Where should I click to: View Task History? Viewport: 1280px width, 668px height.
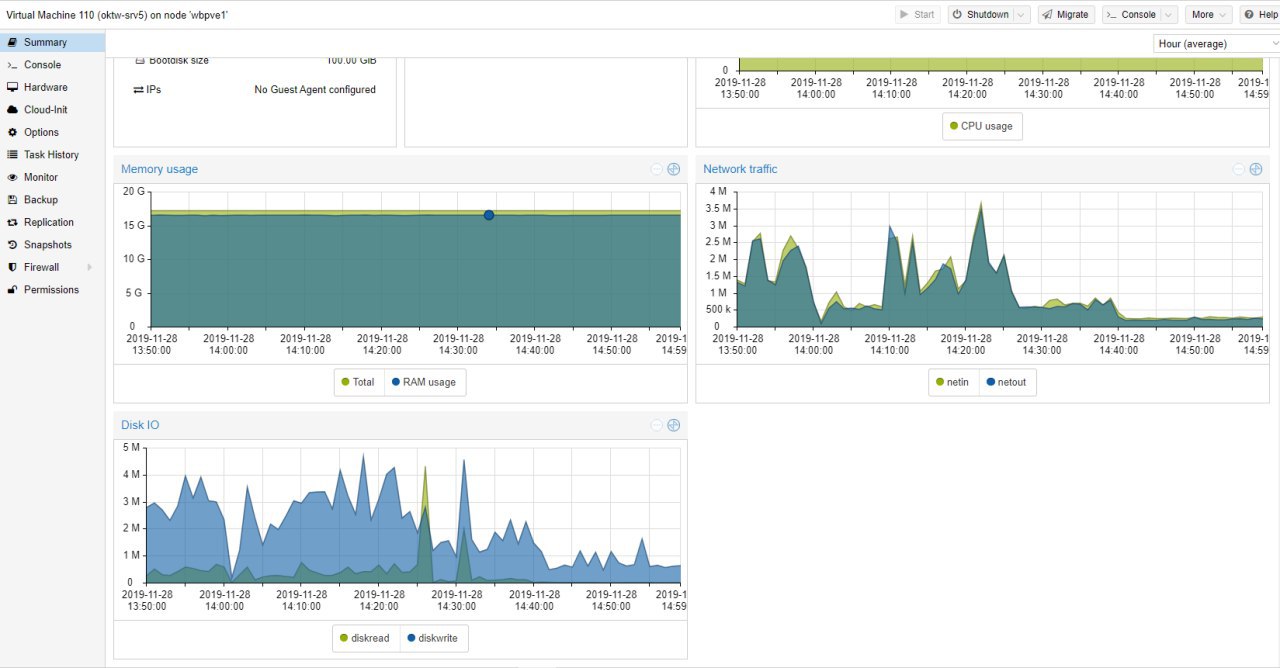point(52,155)
